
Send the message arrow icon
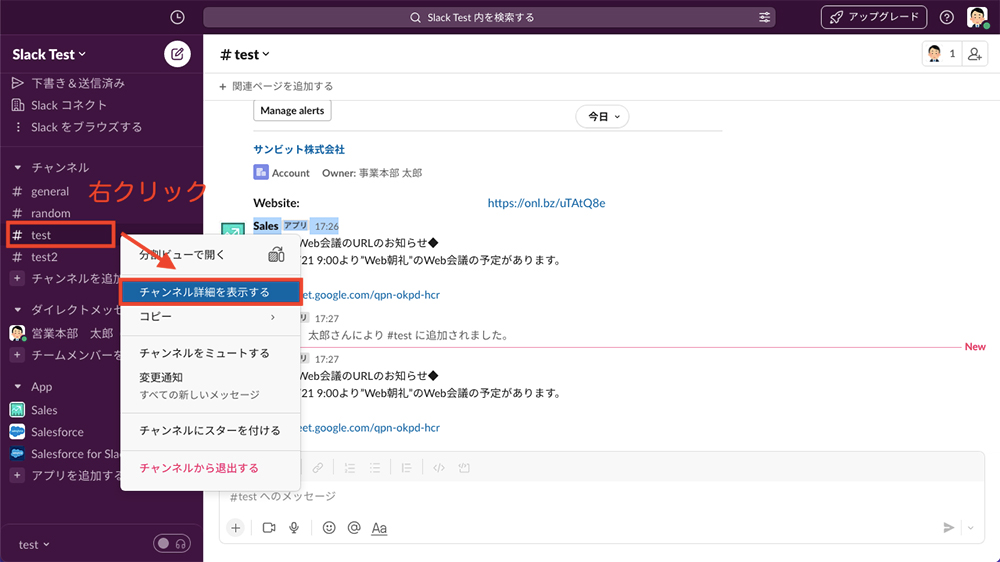click(948, 528)
